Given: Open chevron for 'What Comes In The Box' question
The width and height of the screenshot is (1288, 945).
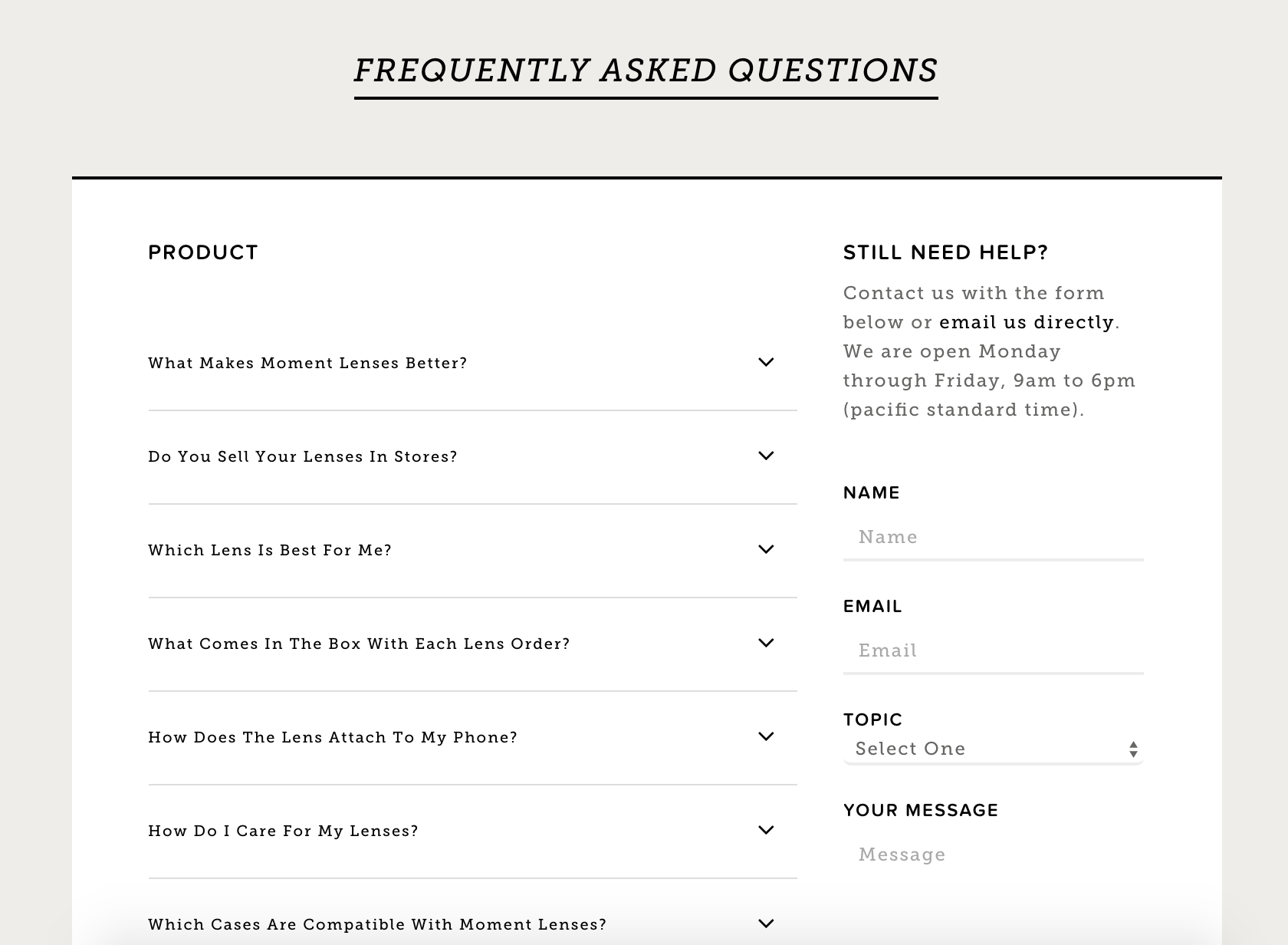Looking at the screenshot, I should click(x=766, y=643).
